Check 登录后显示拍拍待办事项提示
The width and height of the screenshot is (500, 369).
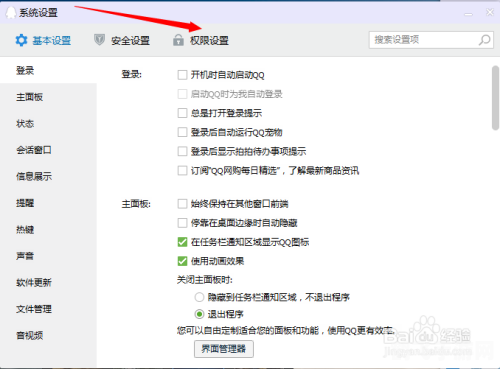click(x=182, y=151)
